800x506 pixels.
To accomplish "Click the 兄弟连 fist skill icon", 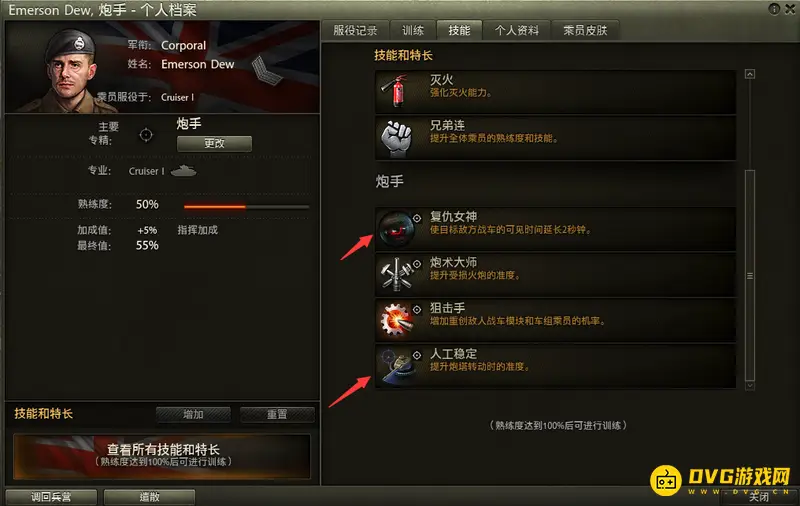I will (396, 138).
